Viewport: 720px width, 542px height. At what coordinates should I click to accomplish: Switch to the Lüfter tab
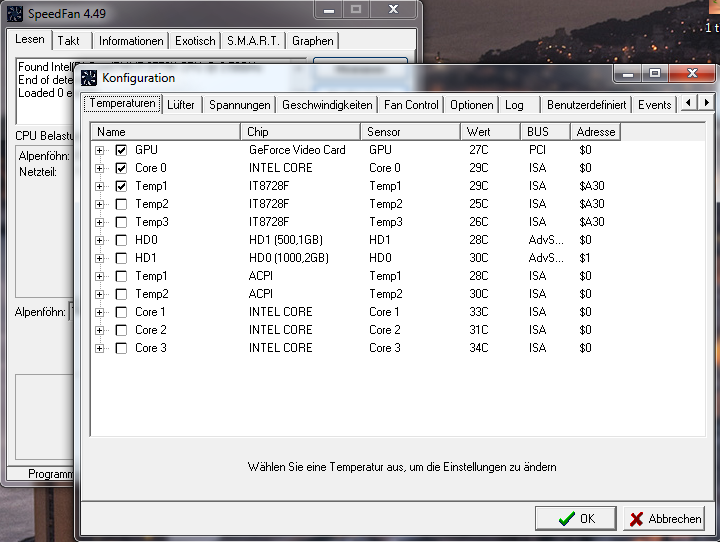pos(181,105)
